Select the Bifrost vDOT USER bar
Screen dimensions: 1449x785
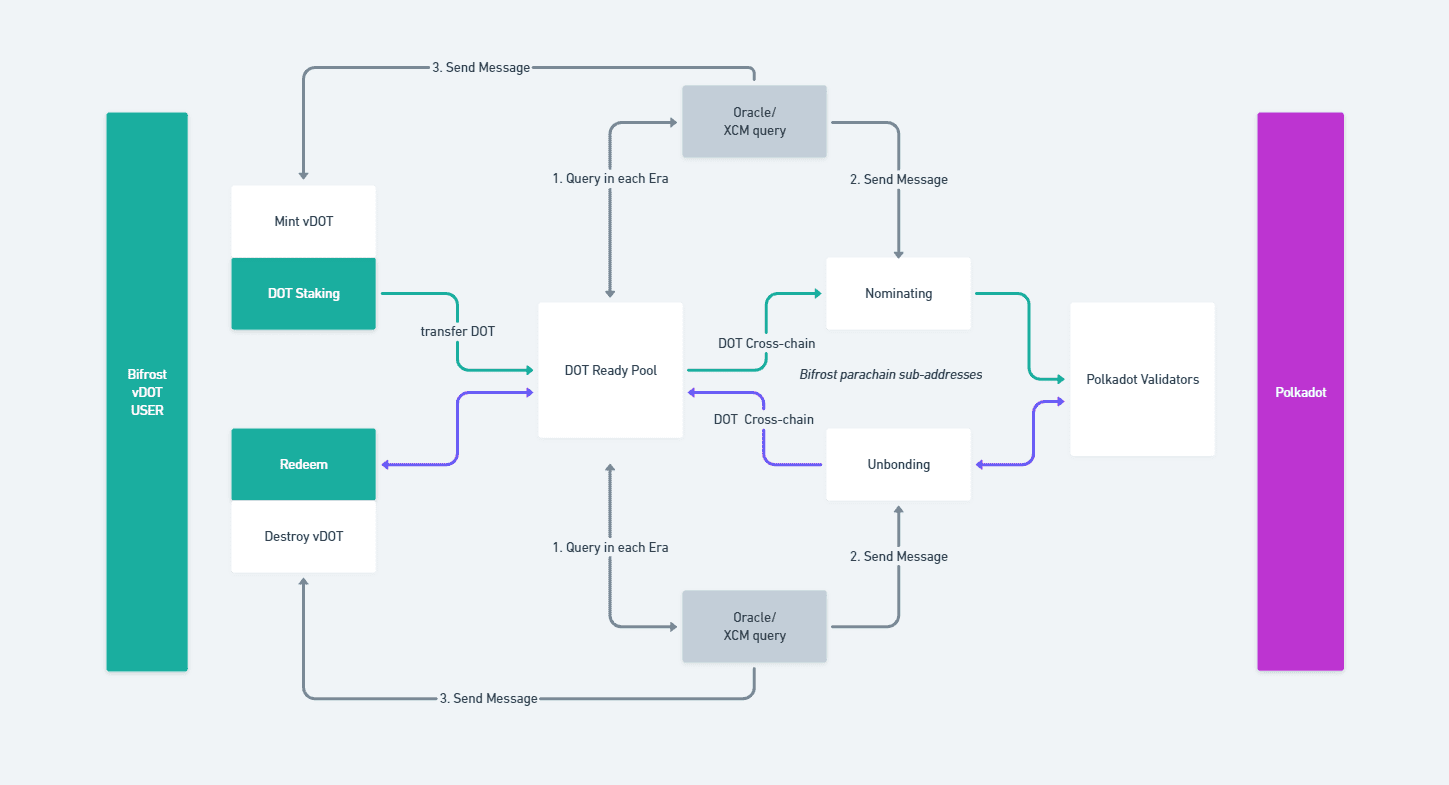(x=147, y=392)
